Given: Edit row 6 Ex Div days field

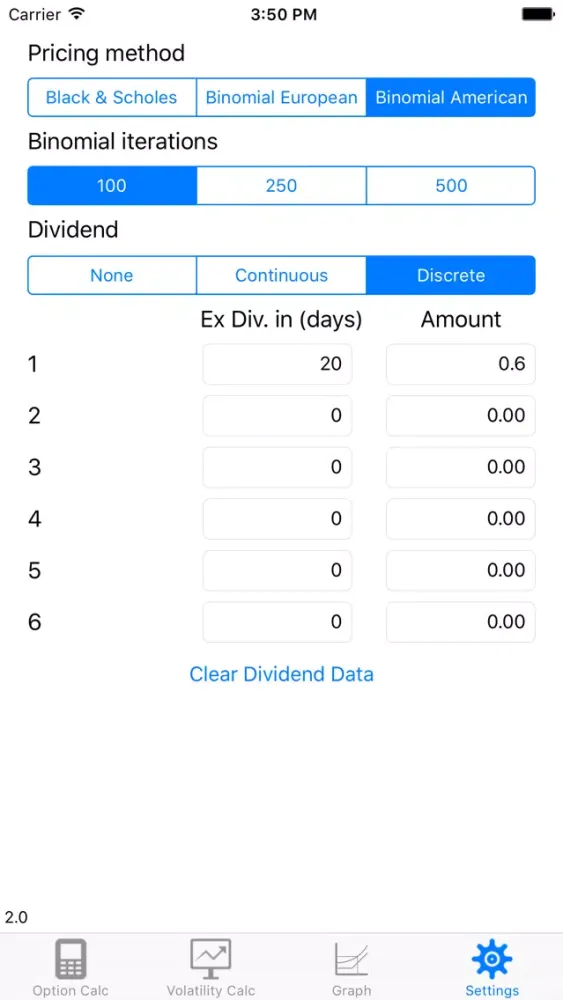Looking at the screenshot, I should pyautogui.click(x=277, y=622).
